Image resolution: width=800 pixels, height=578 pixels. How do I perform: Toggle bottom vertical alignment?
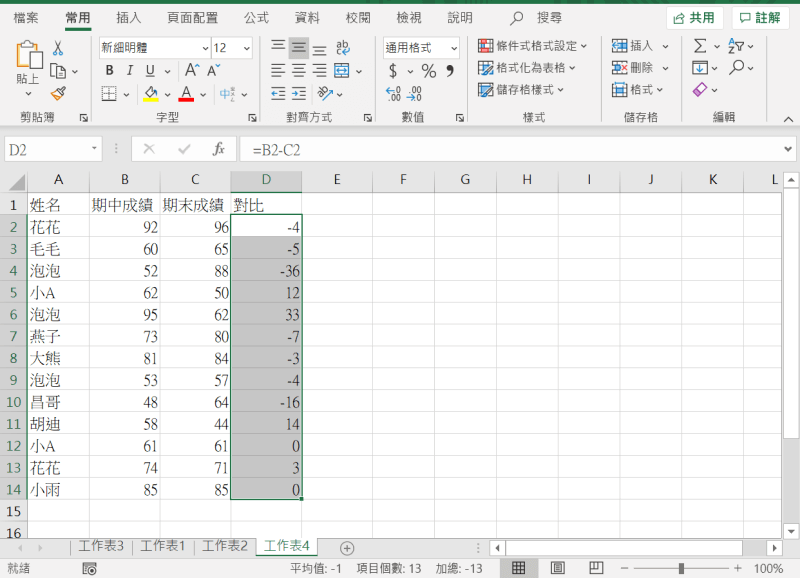click(x=319, y=49)
